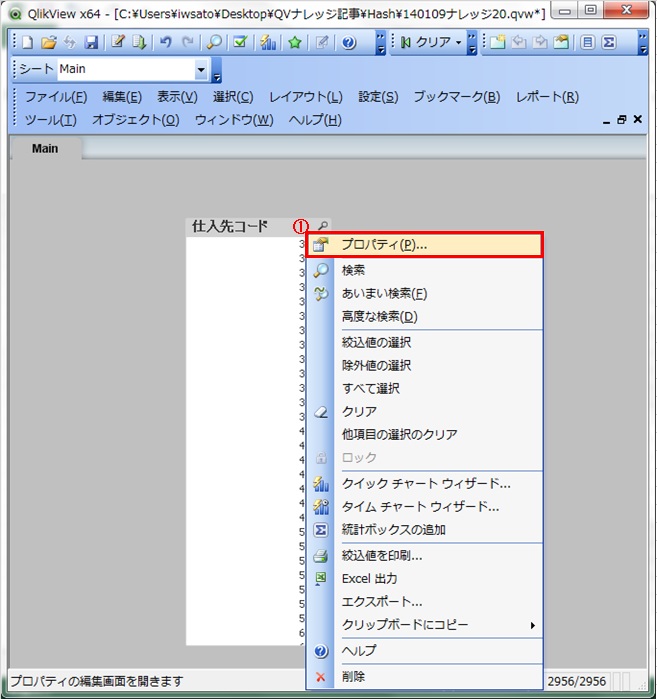Open the ツール(T) menu
The width and height of the screenshot is (657, 699).
point(50,119)
